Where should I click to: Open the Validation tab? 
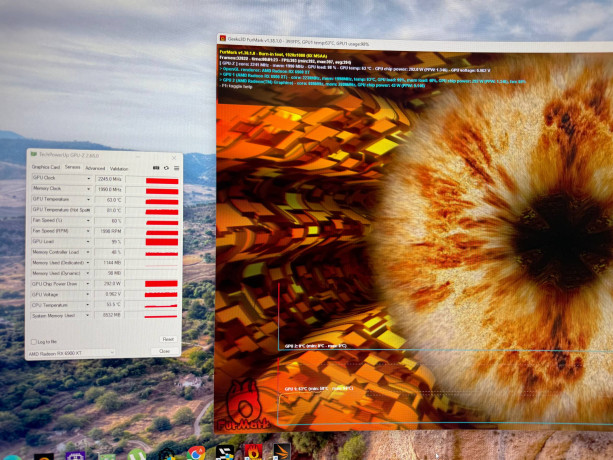tap(119, 168)
